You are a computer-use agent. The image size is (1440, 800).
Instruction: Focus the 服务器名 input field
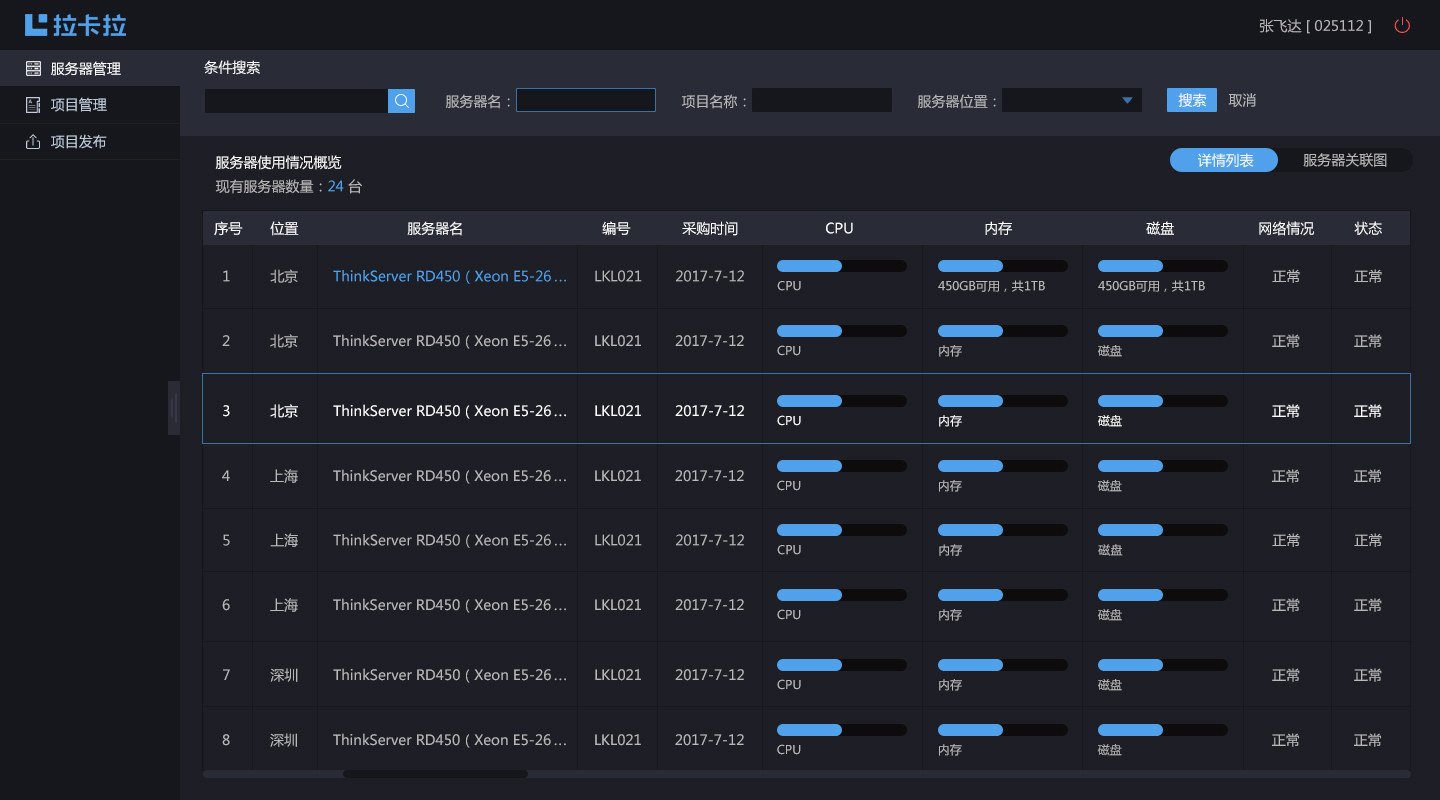coord(586,100)
